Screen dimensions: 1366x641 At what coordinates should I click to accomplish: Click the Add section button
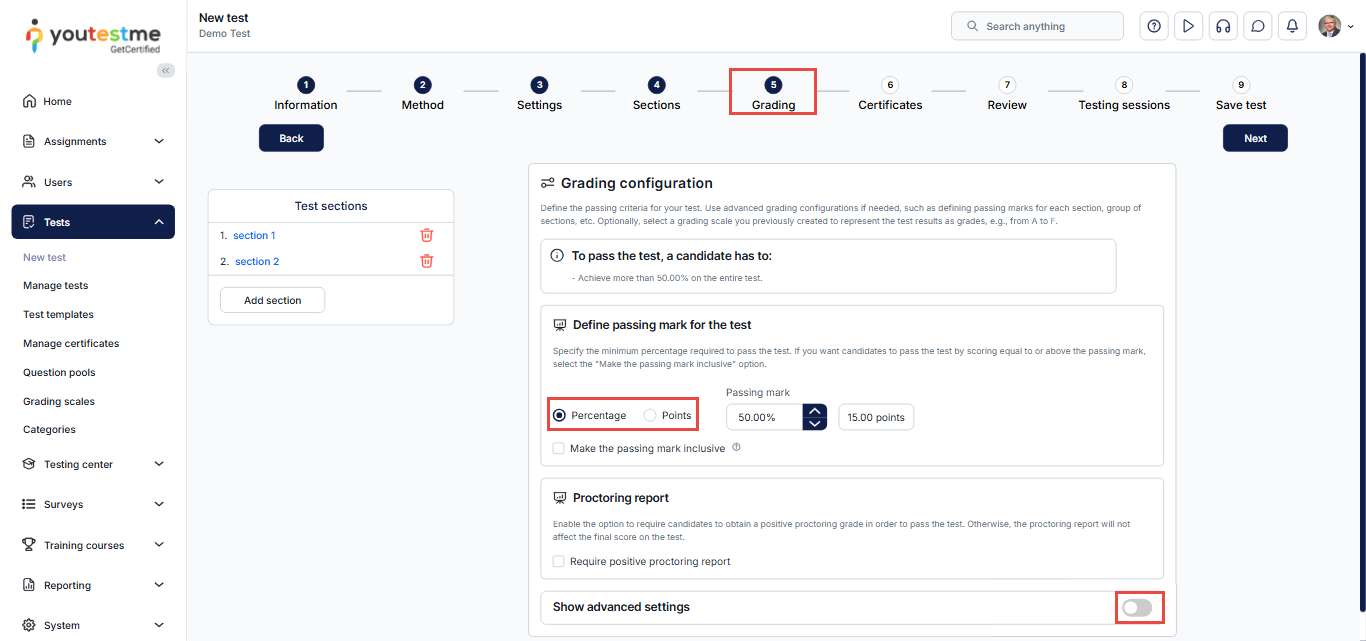tap(273, 300)
